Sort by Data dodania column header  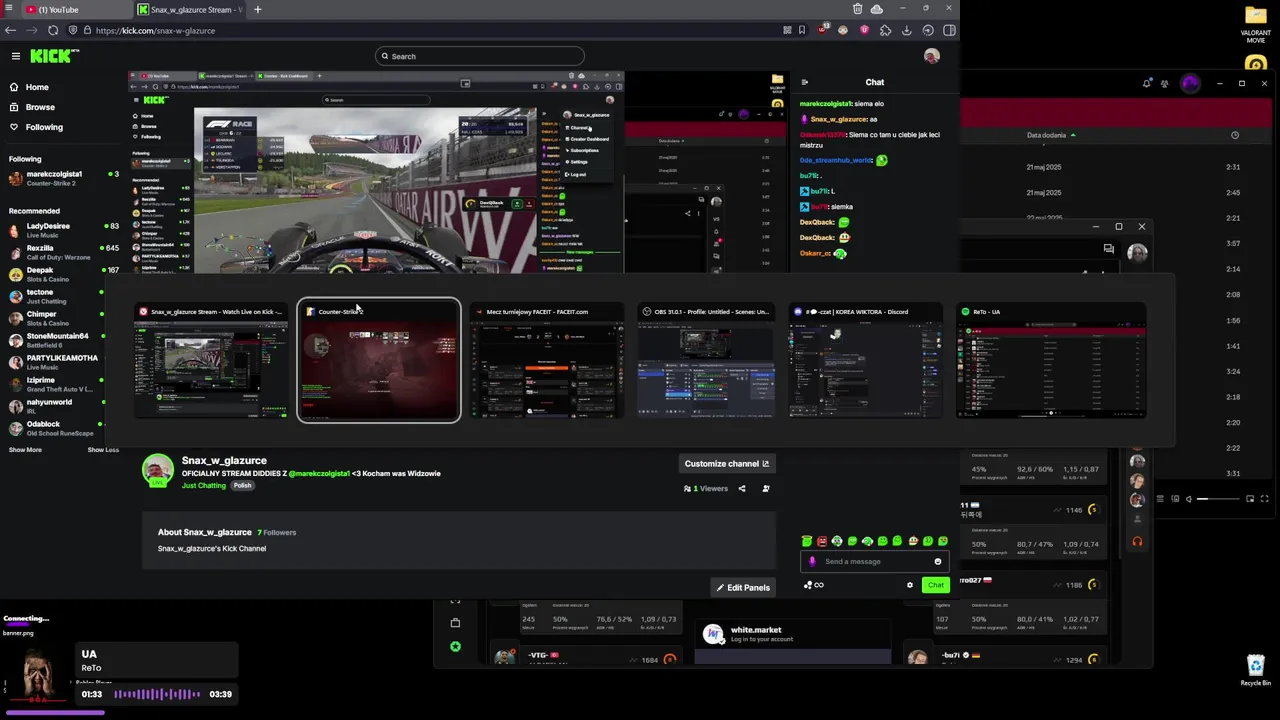click(x=1050, y=135)
